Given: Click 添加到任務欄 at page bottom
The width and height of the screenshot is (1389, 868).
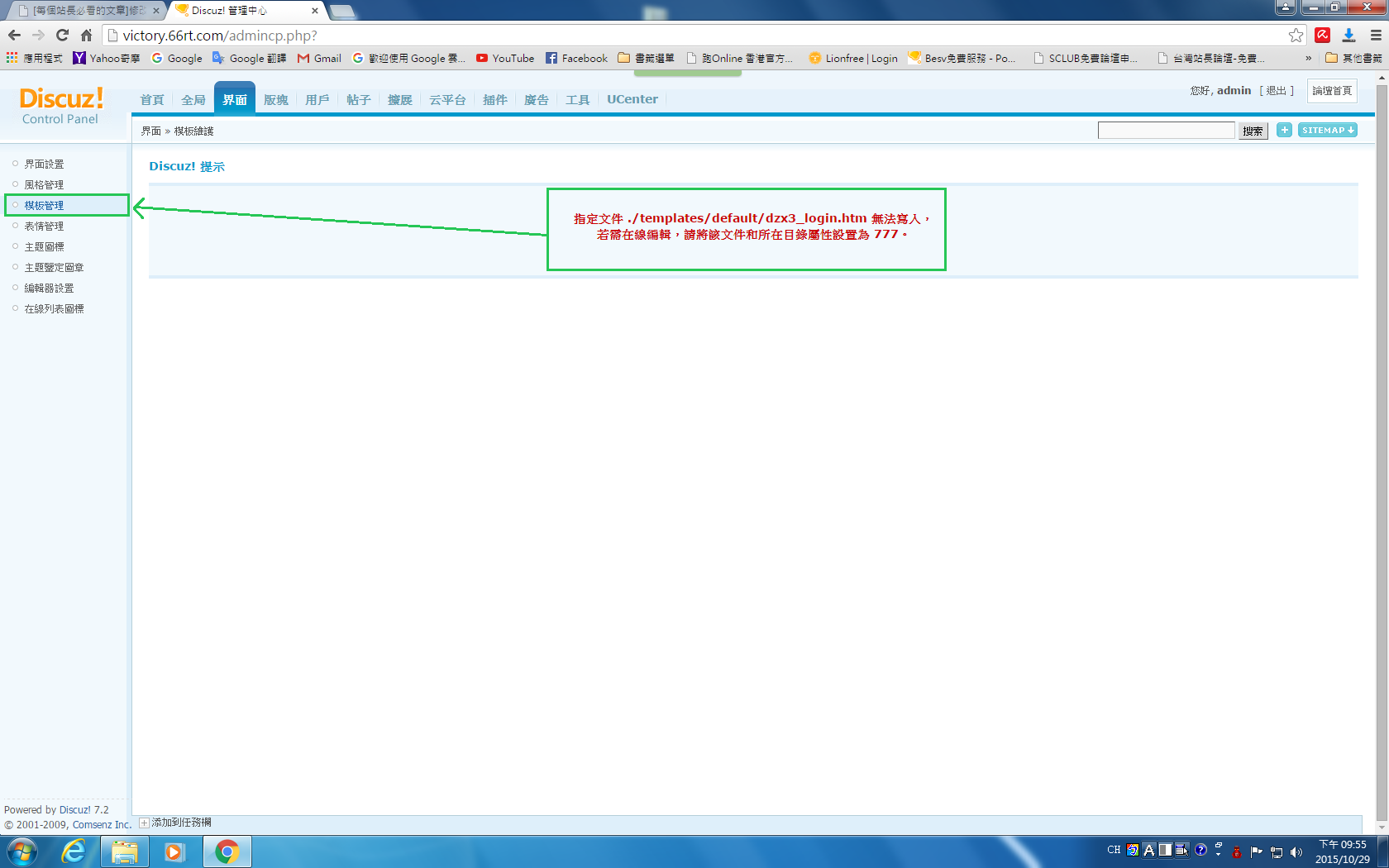Looking at the screenshot, I should [x=176, y=823].
